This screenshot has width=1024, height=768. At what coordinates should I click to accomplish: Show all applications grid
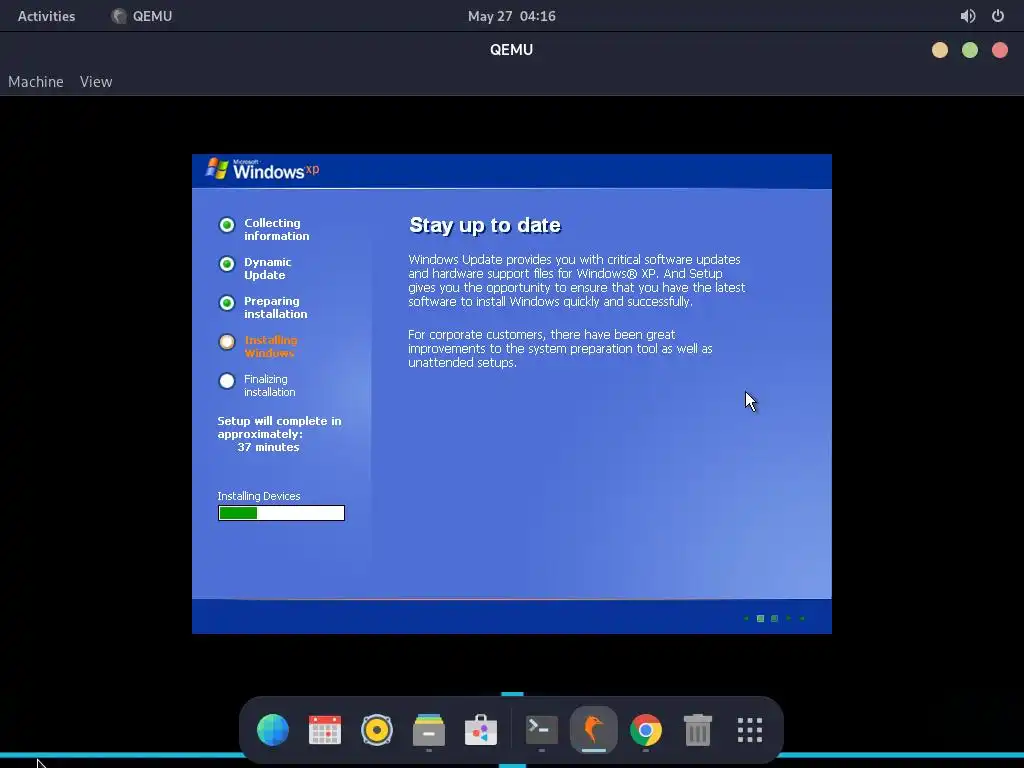click(x=750, y=729)
